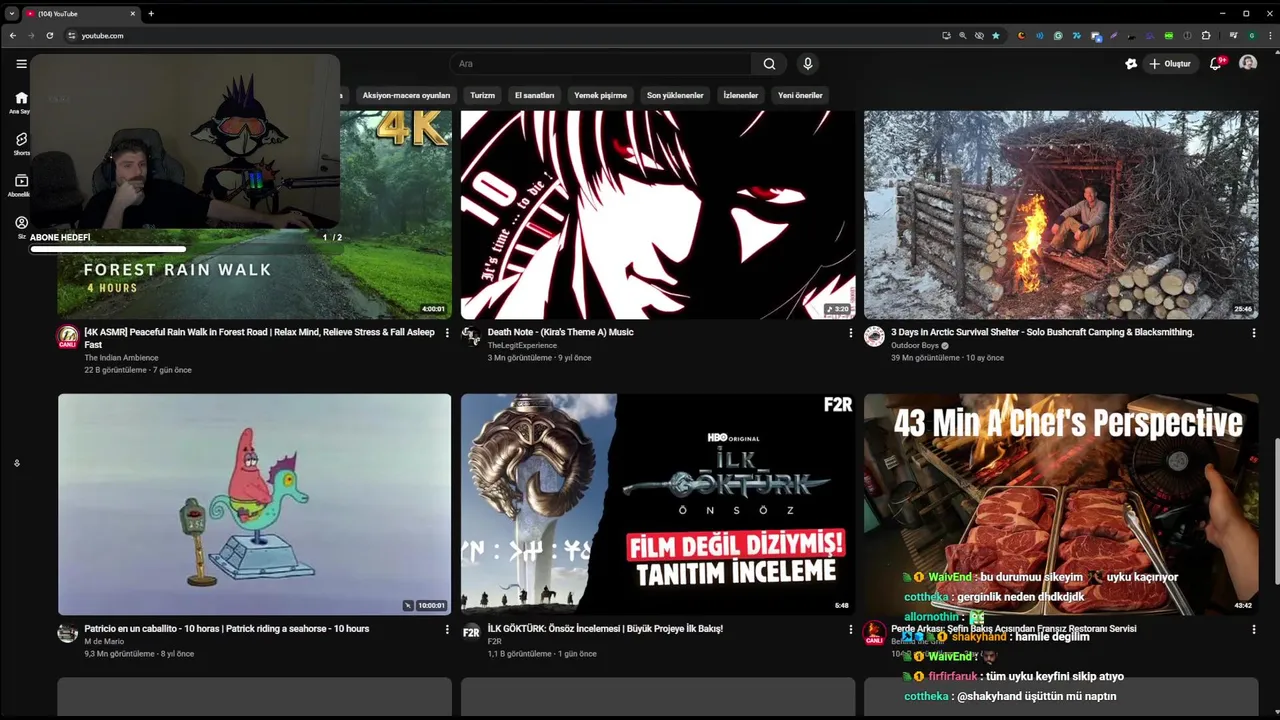The width and height of the screenshot is (1280, 720).
Task: Select the Yeni öneriler filter chip
Action: coord(800,95)
